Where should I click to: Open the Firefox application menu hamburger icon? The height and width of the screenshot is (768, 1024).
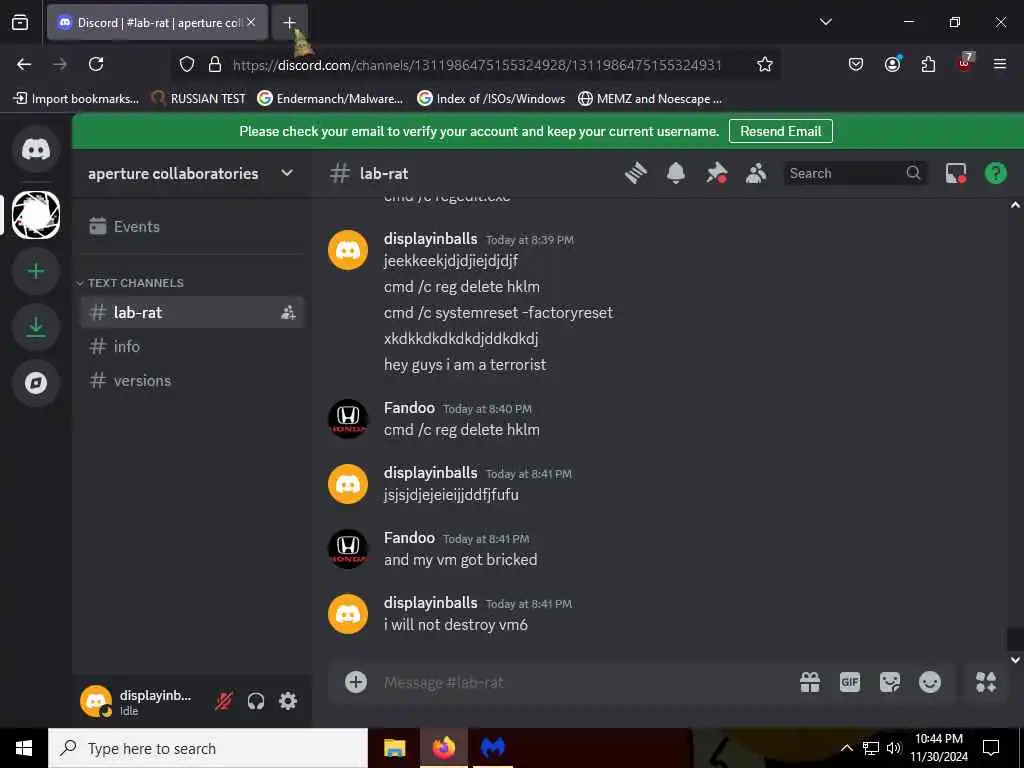pyautogui.click(x=1000, y=64)
